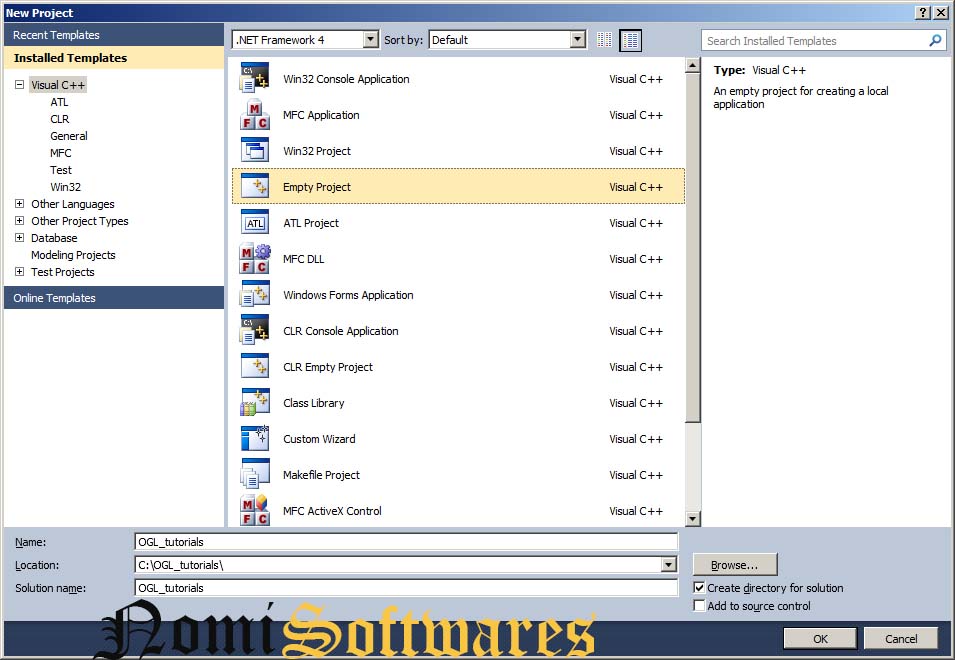The height and width of the screenshot is (660, 955).
Task: Expand the Database tree node
Action: tap(19, 238)
